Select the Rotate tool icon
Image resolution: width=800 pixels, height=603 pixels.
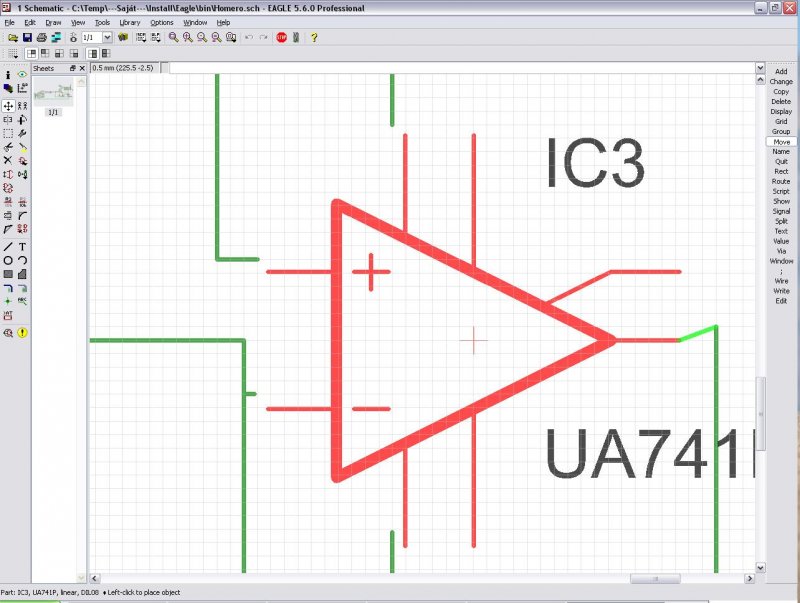22,119
